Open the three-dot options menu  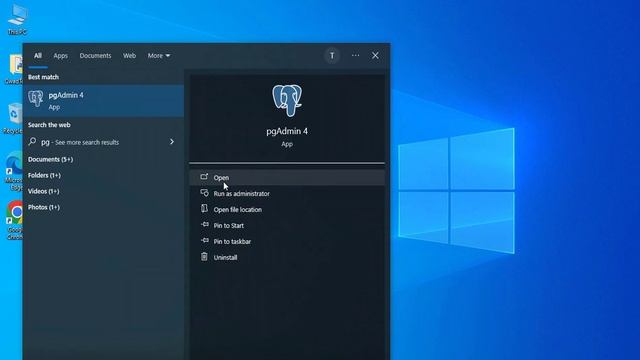[x=356, y=56]
